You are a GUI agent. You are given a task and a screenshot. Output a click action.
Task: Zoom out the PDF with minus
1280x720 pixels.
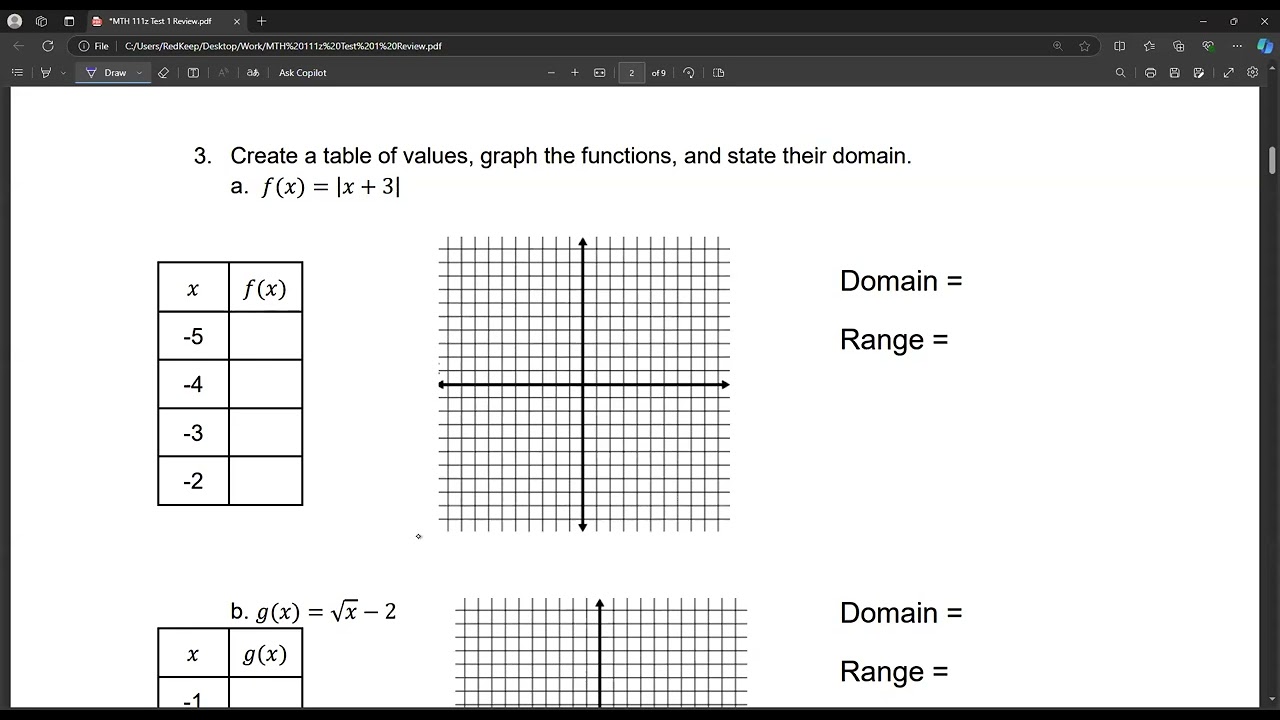tap(551, 73)
